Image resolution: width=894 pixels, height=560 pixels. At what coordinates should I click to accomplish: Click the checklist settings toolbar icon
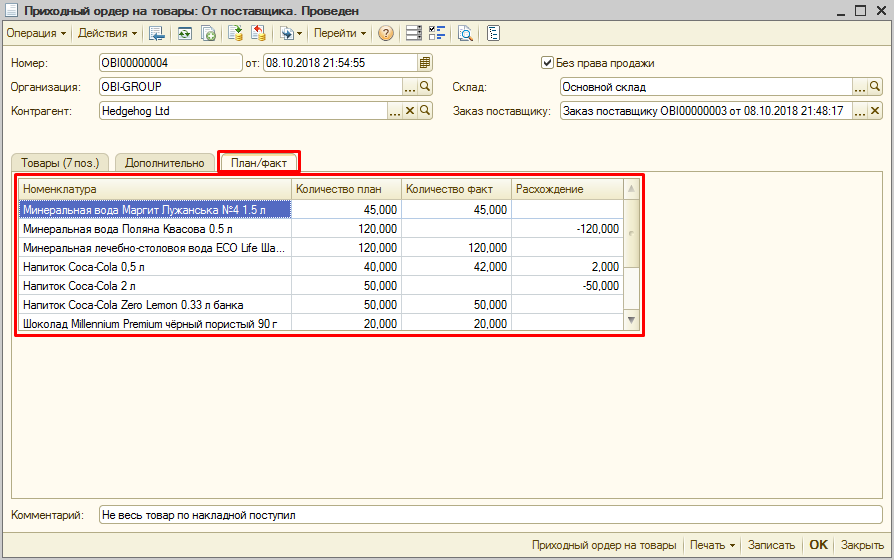point(437,33)
